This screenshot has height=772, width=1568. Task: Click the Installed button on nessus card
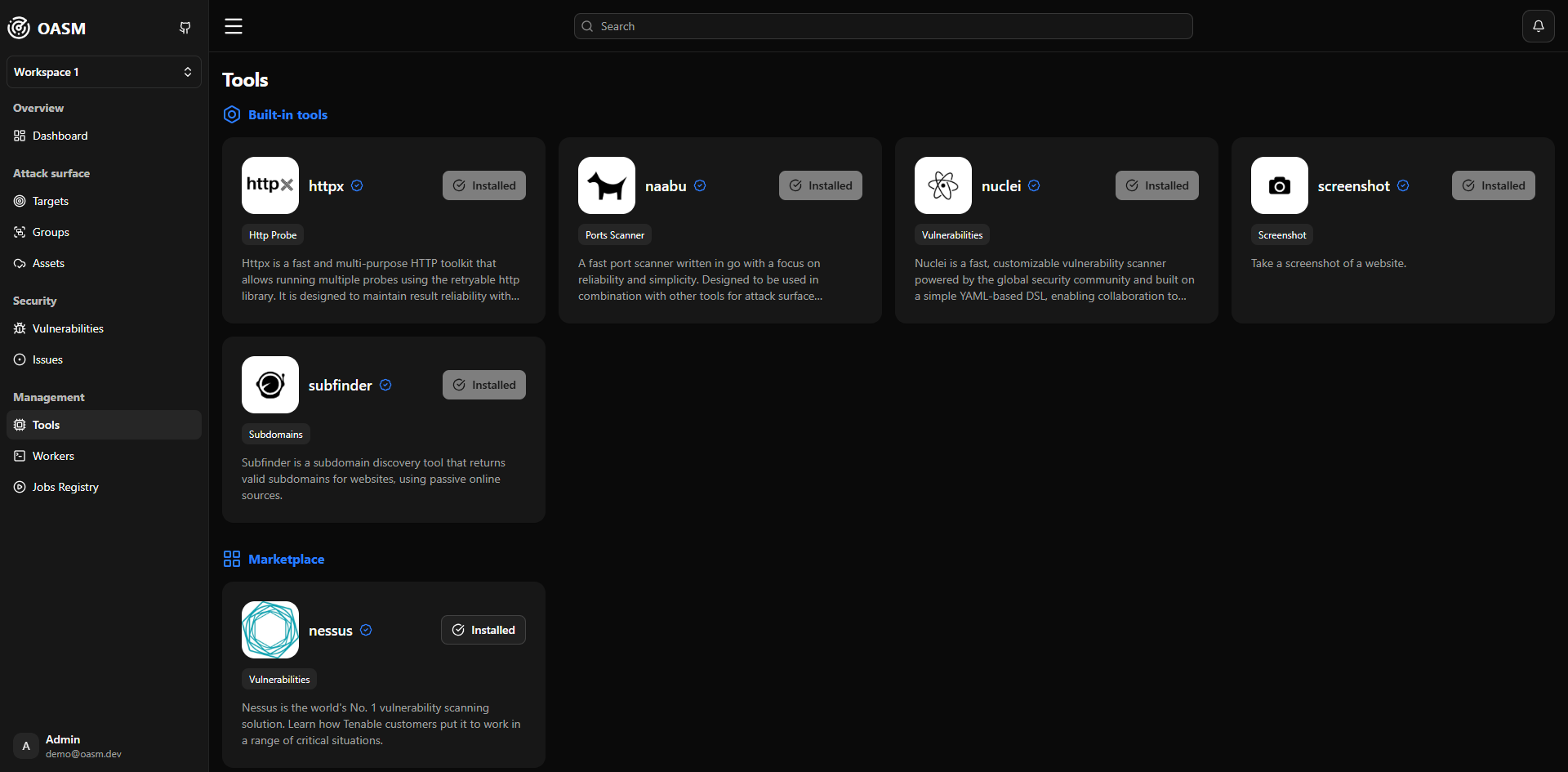pyautogui.click(x=483, y=630)
